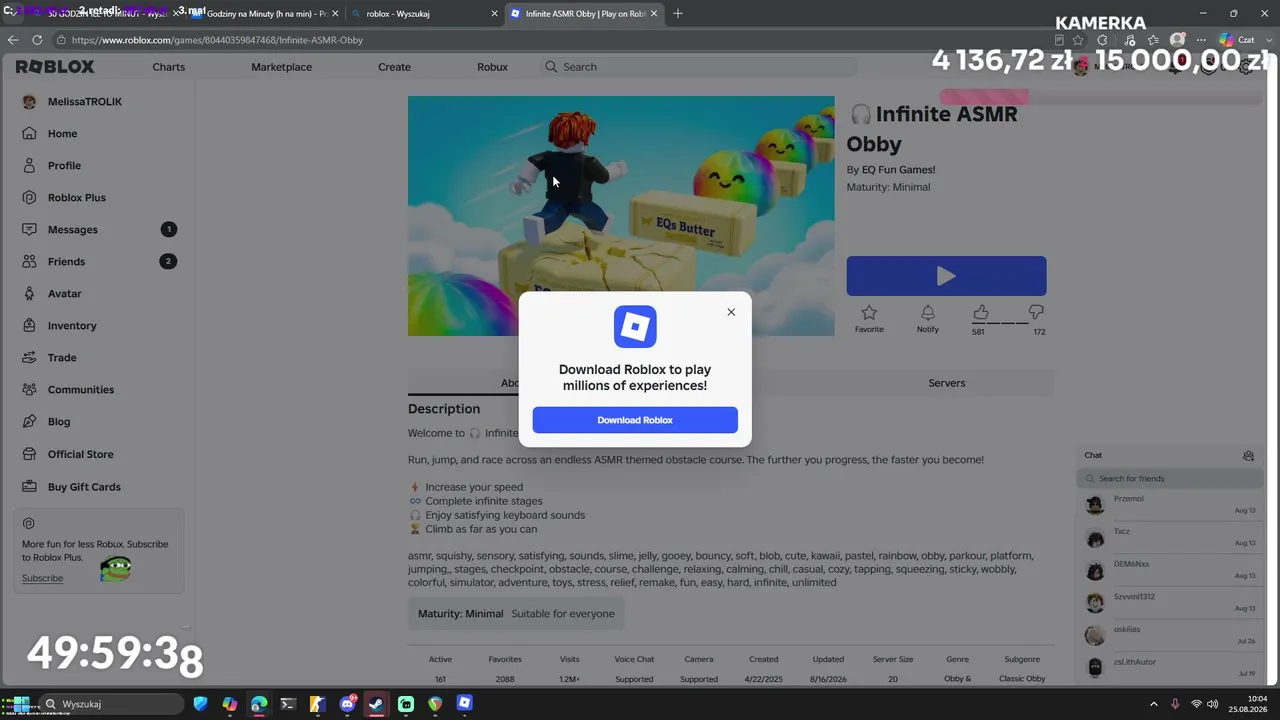The height and width of the screenshot is (720, 1280).
Task: Click the game thumbnail image
Action: 621,216
